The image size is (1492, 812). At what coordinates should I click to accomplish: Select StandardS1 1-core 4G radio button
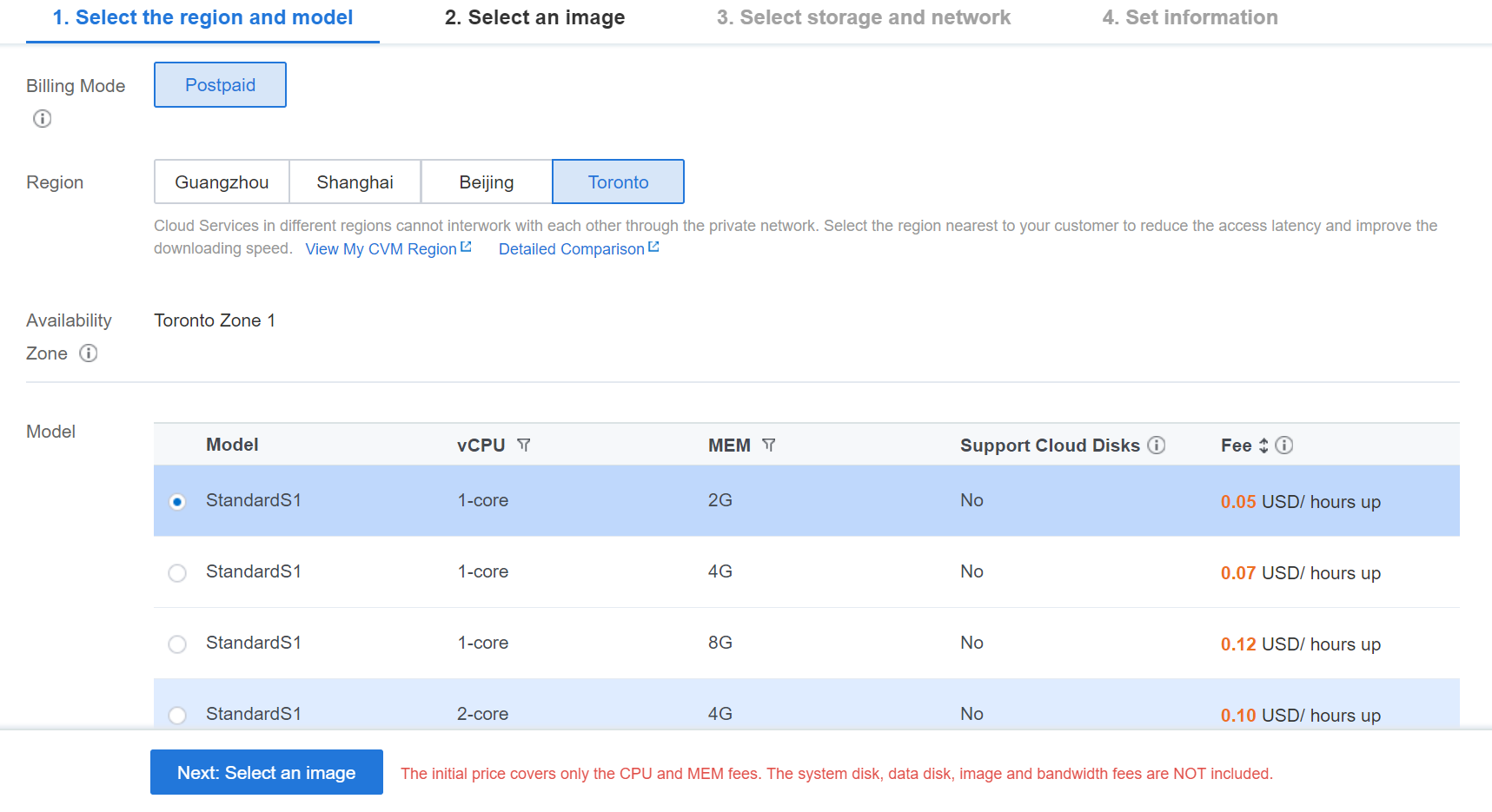[x=177, y=573]
